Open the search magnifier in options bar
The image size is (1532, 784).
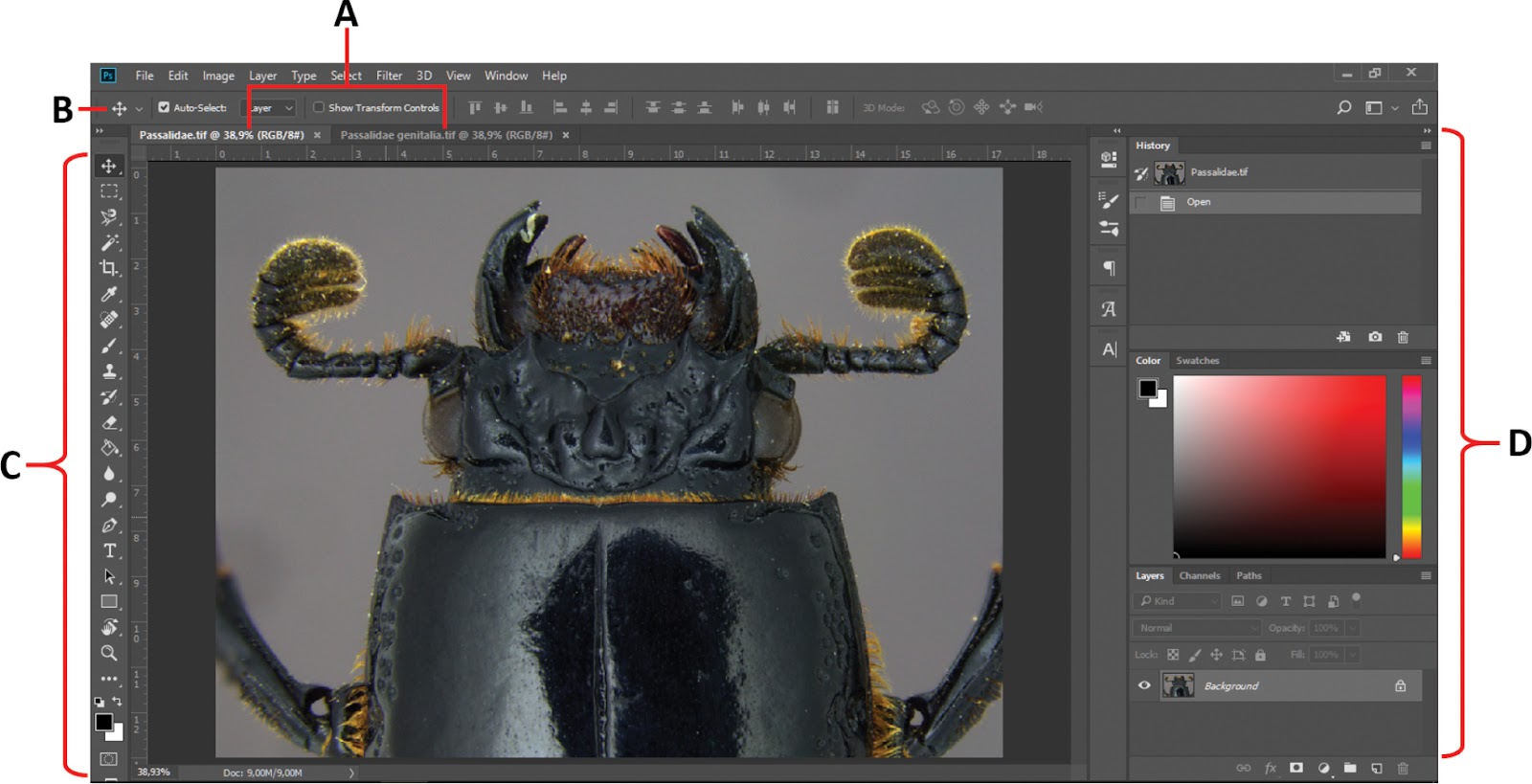point(1344,107)
